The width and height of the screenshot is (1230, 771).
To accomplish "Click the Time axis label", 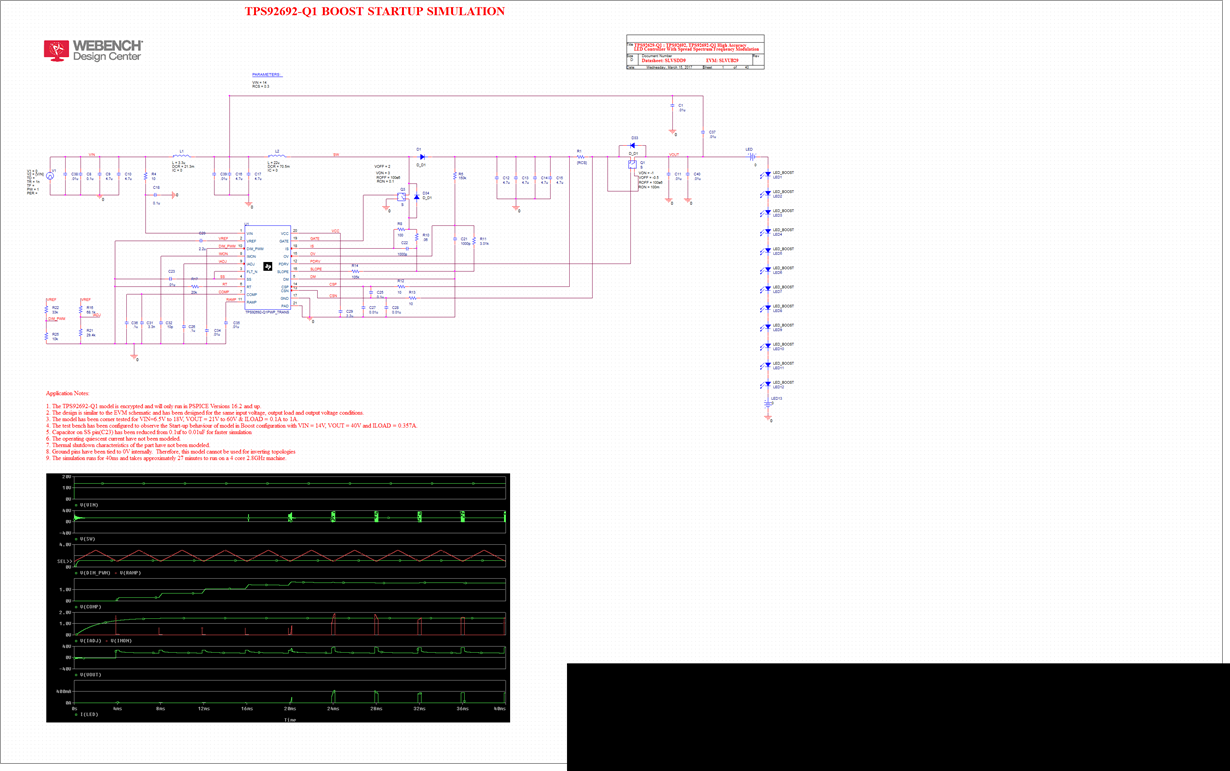I will coord(290,719).
